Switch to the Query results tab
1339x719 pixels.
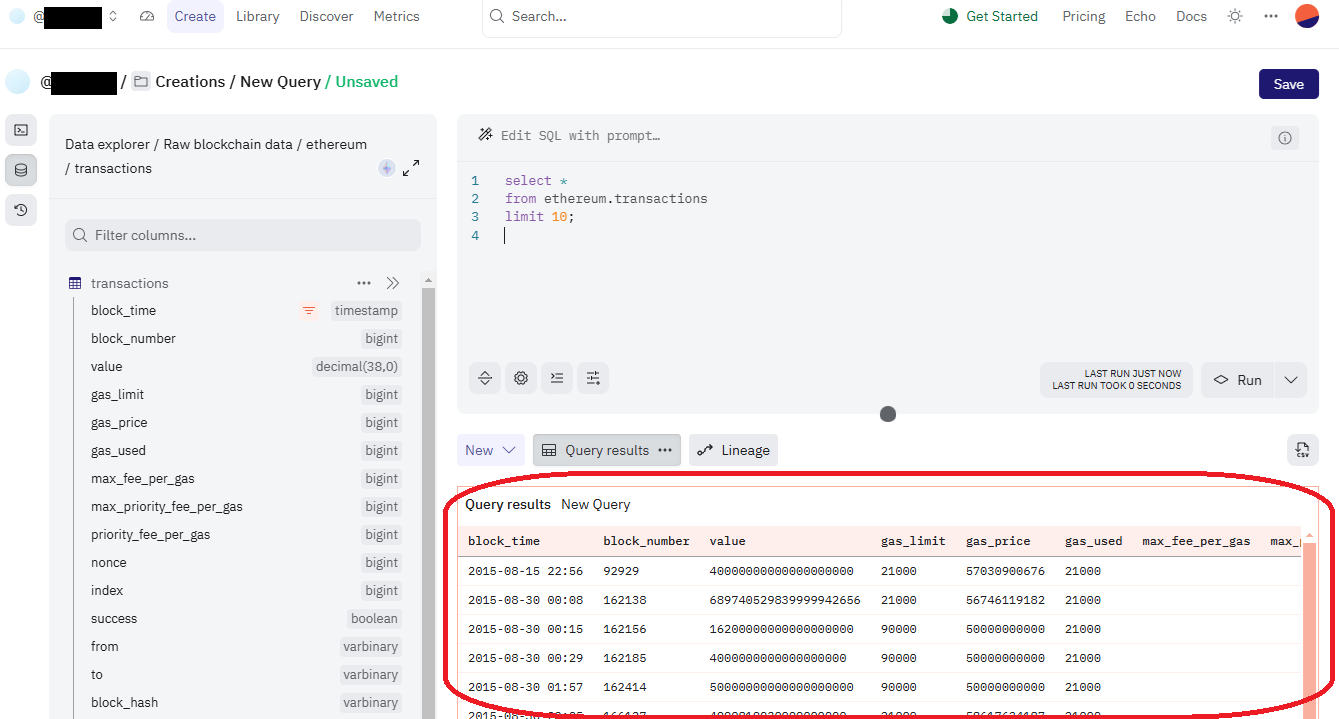[x=607, y=450]
